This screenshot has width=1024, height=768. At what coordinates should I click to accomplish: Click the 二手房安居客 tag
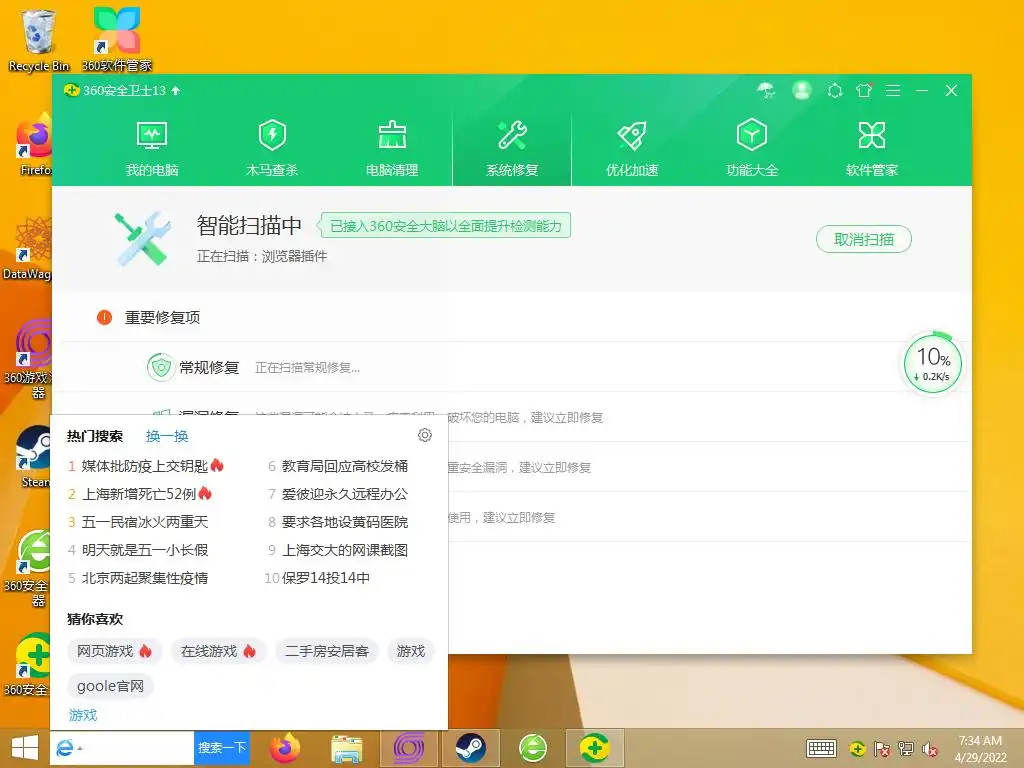(x=327, y=651)
